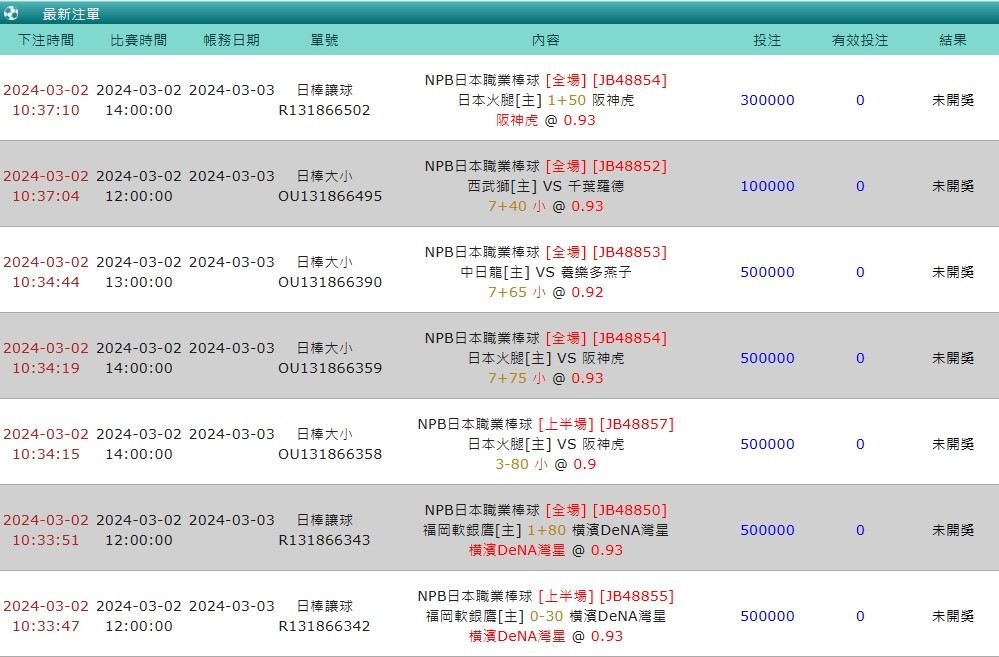Click the [上半場] [JB48855] game line
This screenshot has height=657, width=999.
tap(546, 596)
